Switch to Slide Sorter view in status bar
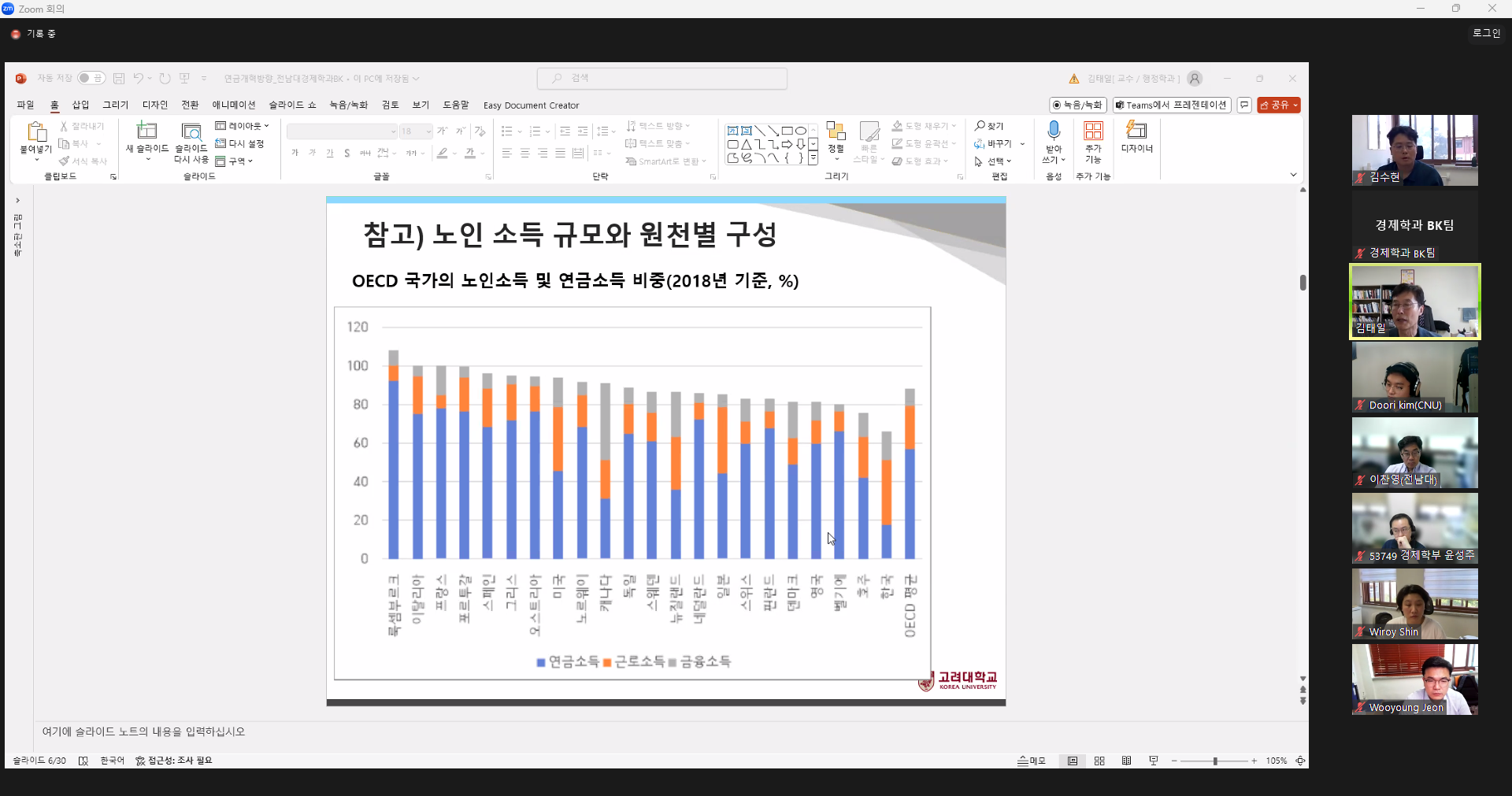The height and width of the screenshot is (796, 1512). tap(1099, 761)
